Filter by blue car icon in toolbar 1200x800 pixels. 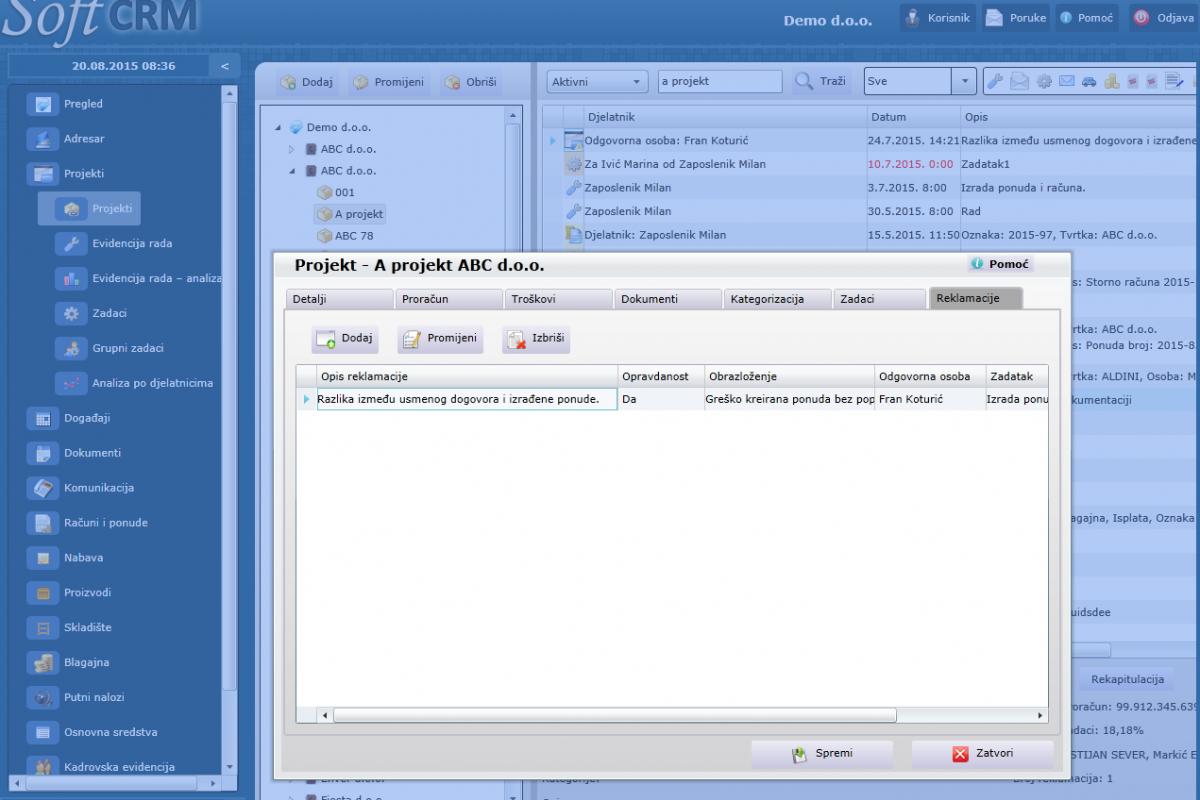pos(1089,82)
